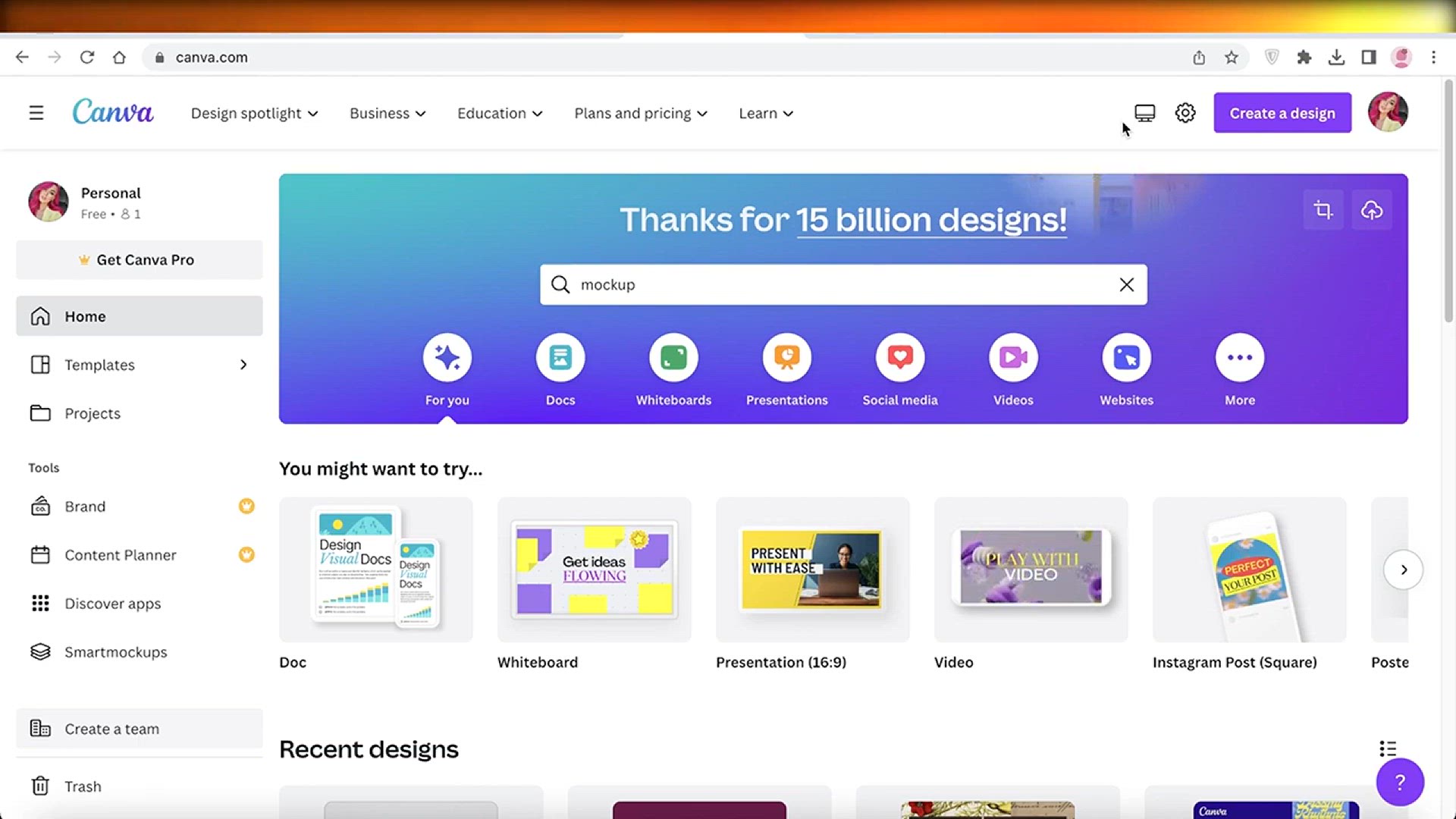The height and width of the screenshot is (819, 1456).
Task: Open the browser extensions puzzle icon
Action: 1304,57
